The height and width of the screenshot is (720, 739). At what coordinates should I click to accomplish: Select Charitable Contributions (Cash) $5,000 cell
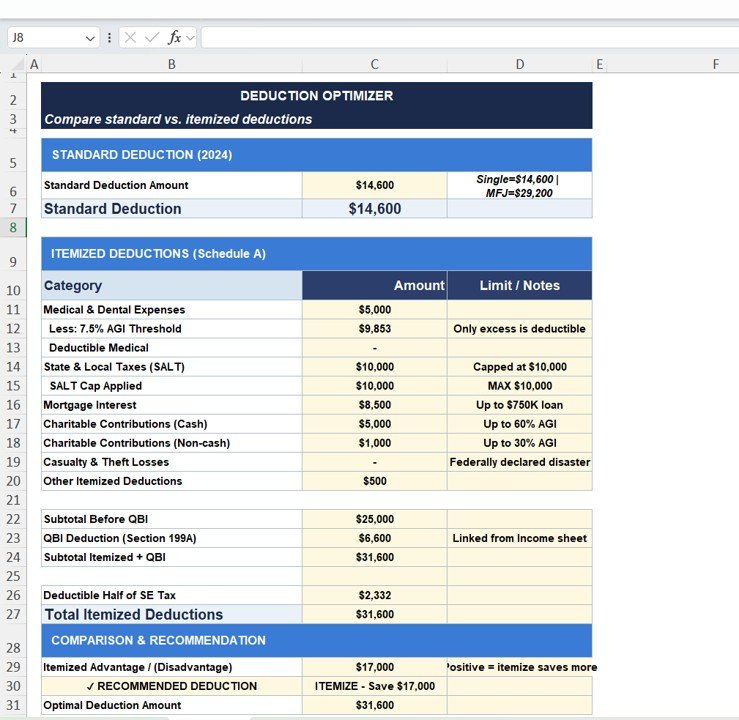[x=374, y=424]
